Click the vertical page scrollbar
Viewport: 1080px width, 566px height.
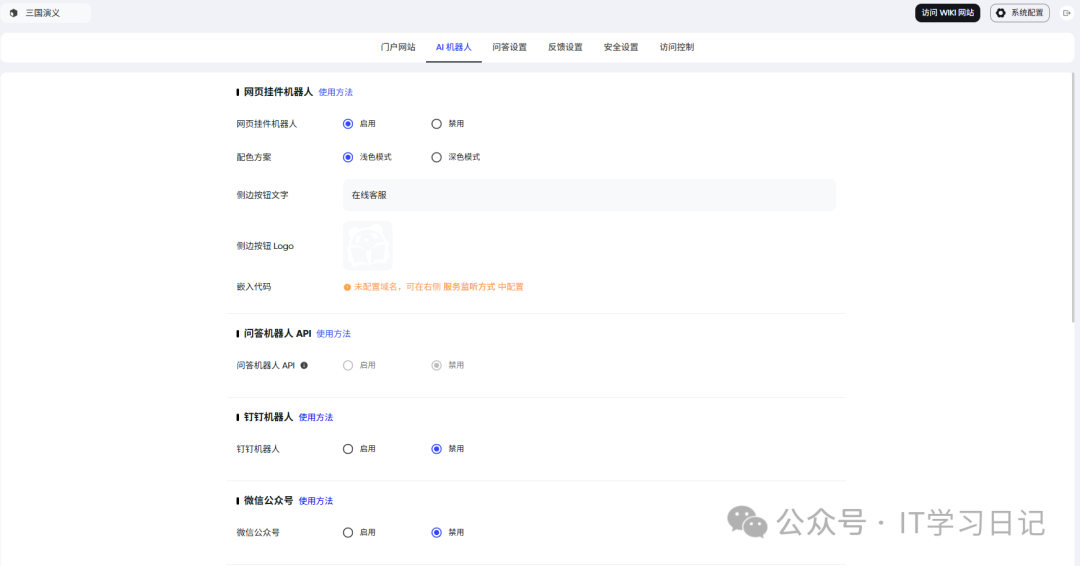pos(1073,198)
